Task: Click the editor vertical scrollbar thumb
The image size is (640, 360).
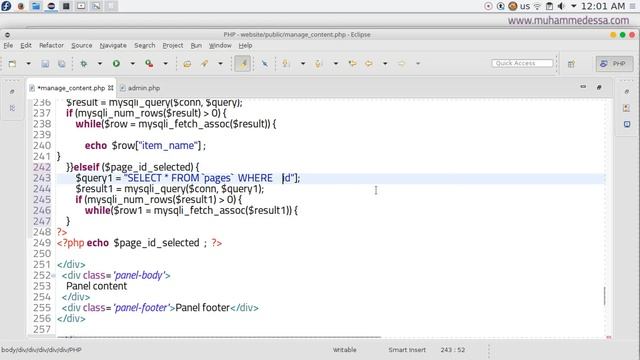Action: (x=604, y=296)
